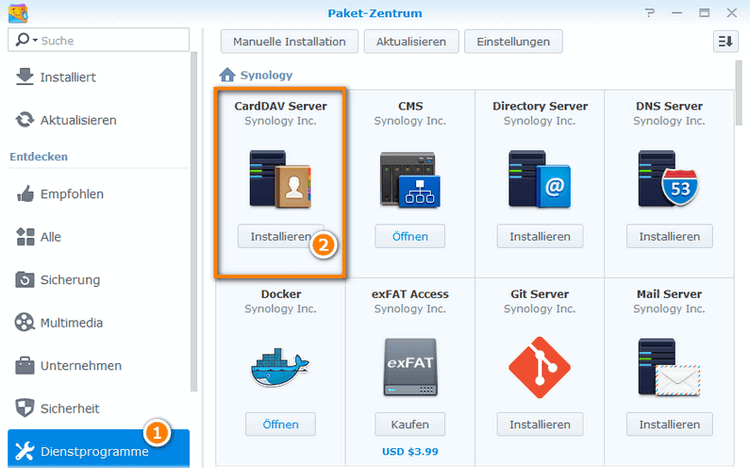
Task: Select the Multimedia category
Action: point(99,323)
